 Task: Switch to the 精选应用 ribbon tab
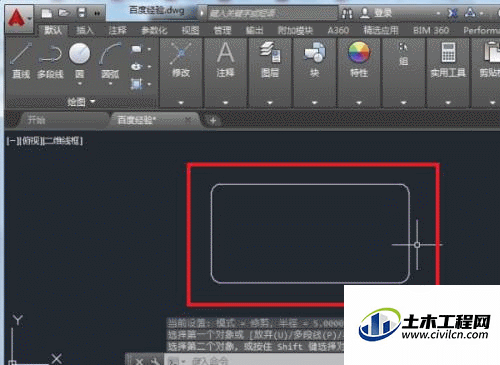(381, 31)
